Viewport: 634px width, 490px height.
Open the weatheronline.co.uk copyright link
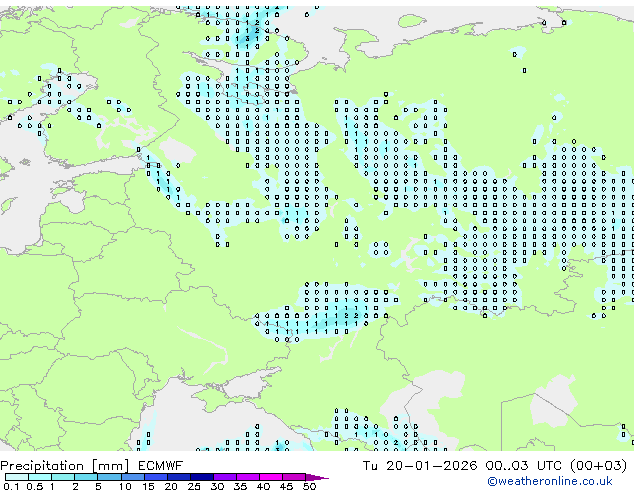coord(549,481)
